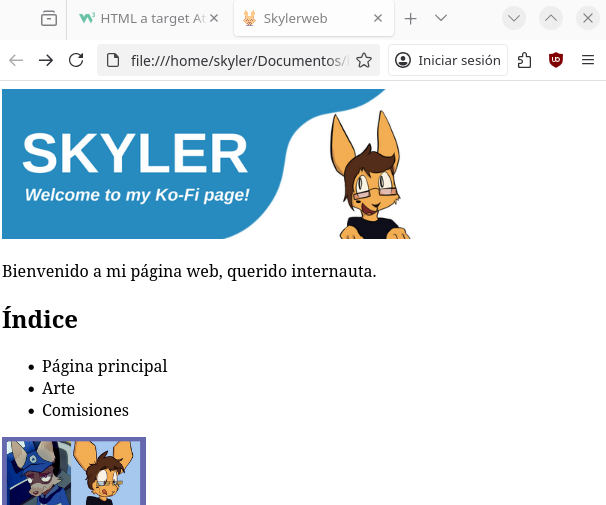606x505 pixels.
Task: Click the Skylerweb tab favicon
Action: tap(249, 18)
